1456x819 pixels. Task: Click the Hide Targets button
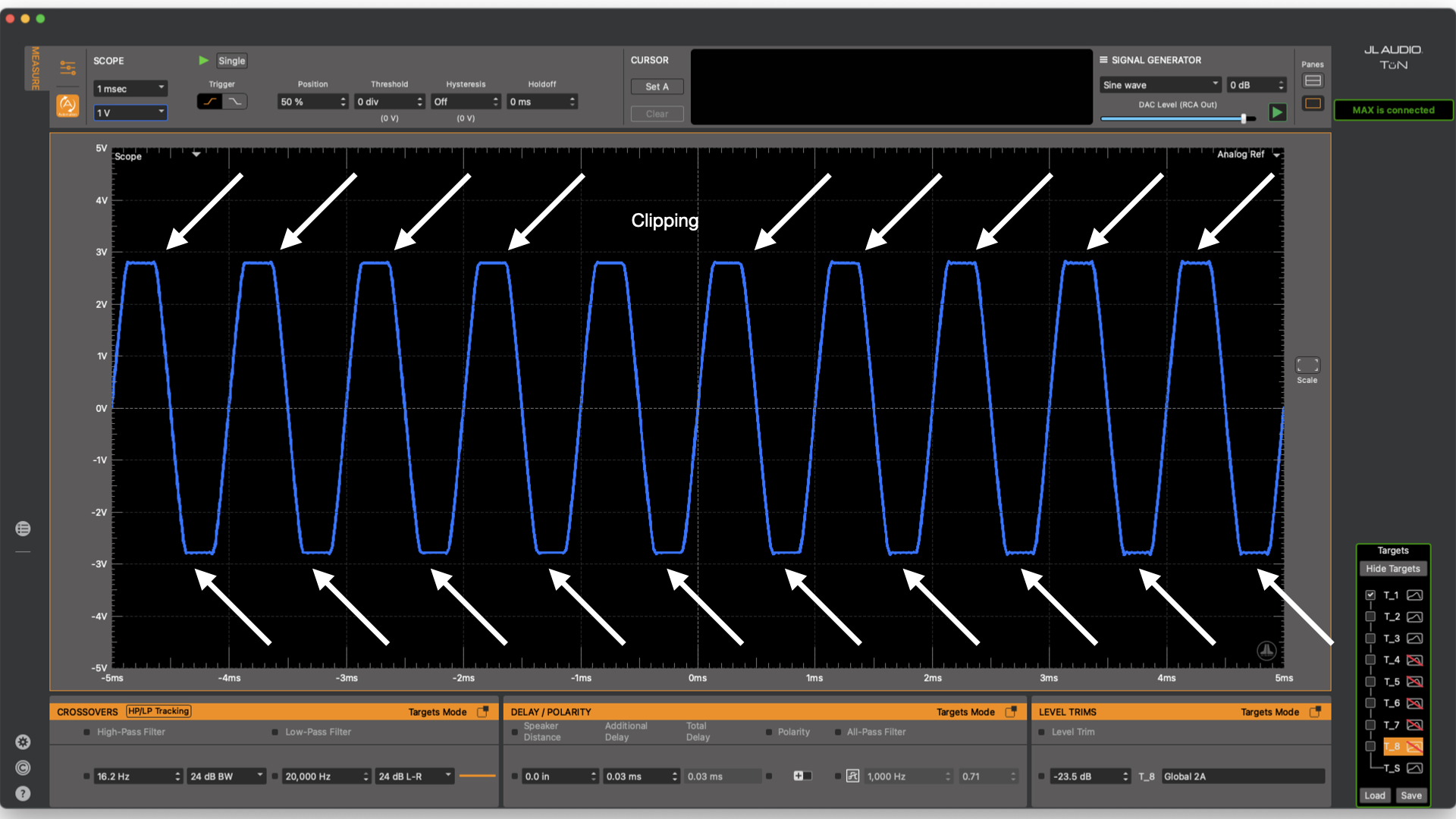click(1393, 569)
